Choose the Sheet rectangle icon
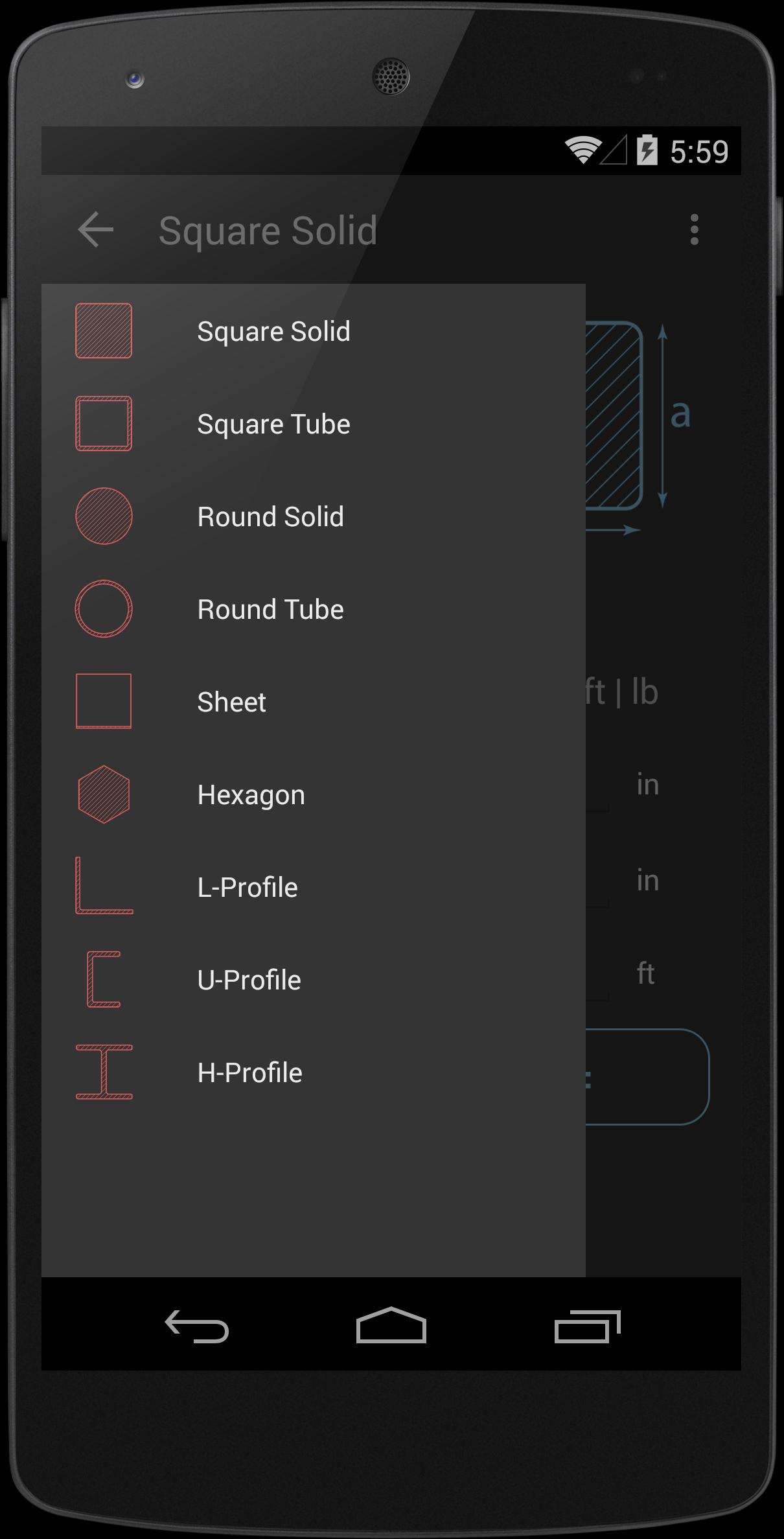The image size is (784, 1539). (x=104, y=702)
